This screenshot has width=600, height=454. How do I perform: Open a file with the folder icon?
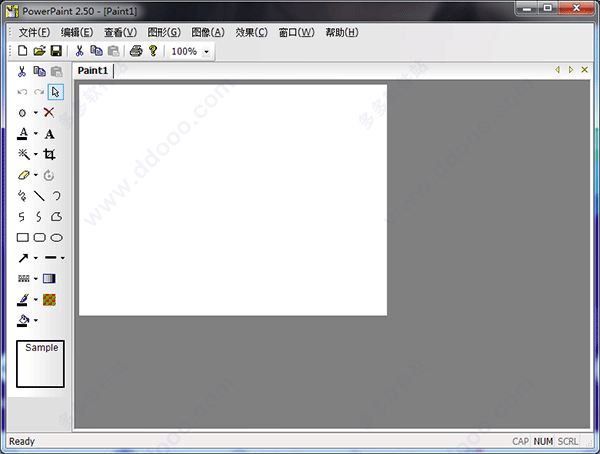[x=39, y=51]
